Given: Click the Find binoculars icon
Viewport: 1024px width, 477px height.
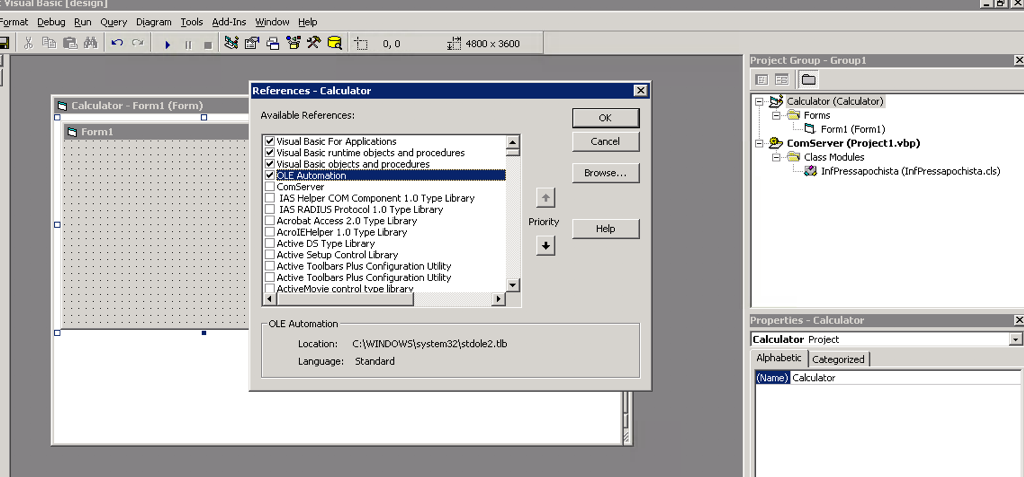Looking at the screenshot, I should pos(91,43).
